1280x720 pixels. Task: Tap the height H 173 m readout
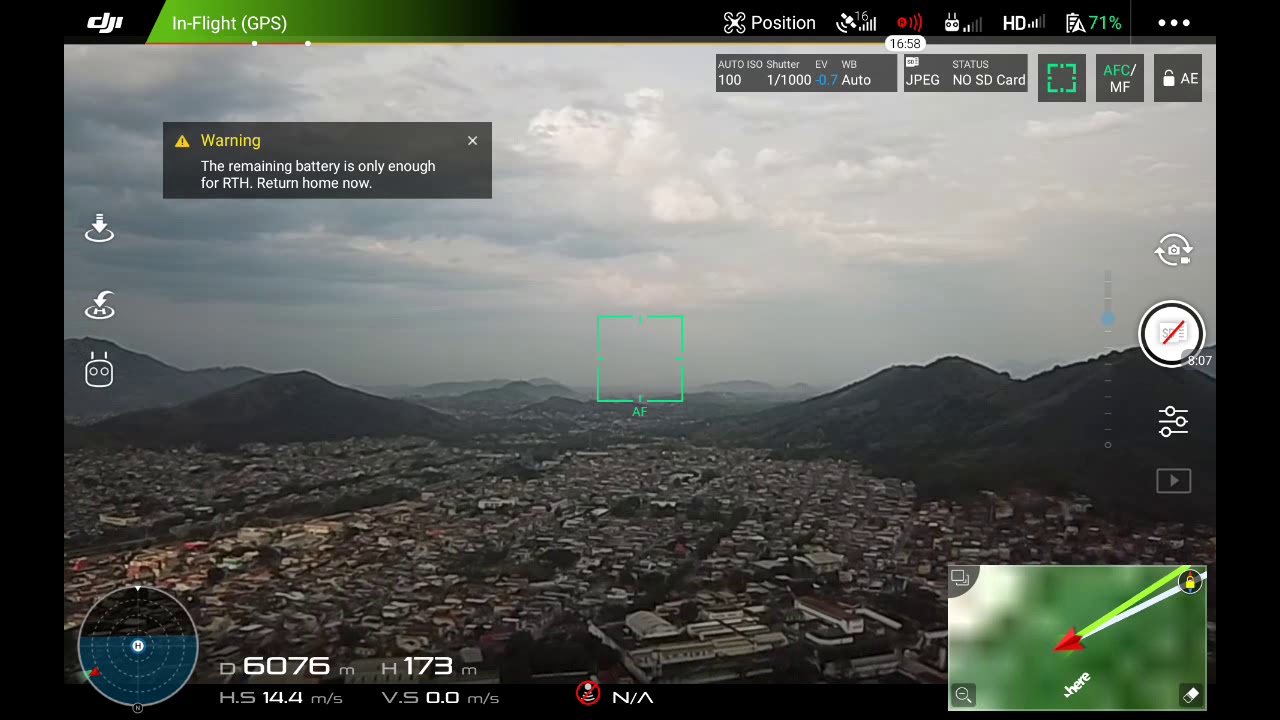click(x=430, y=667)
